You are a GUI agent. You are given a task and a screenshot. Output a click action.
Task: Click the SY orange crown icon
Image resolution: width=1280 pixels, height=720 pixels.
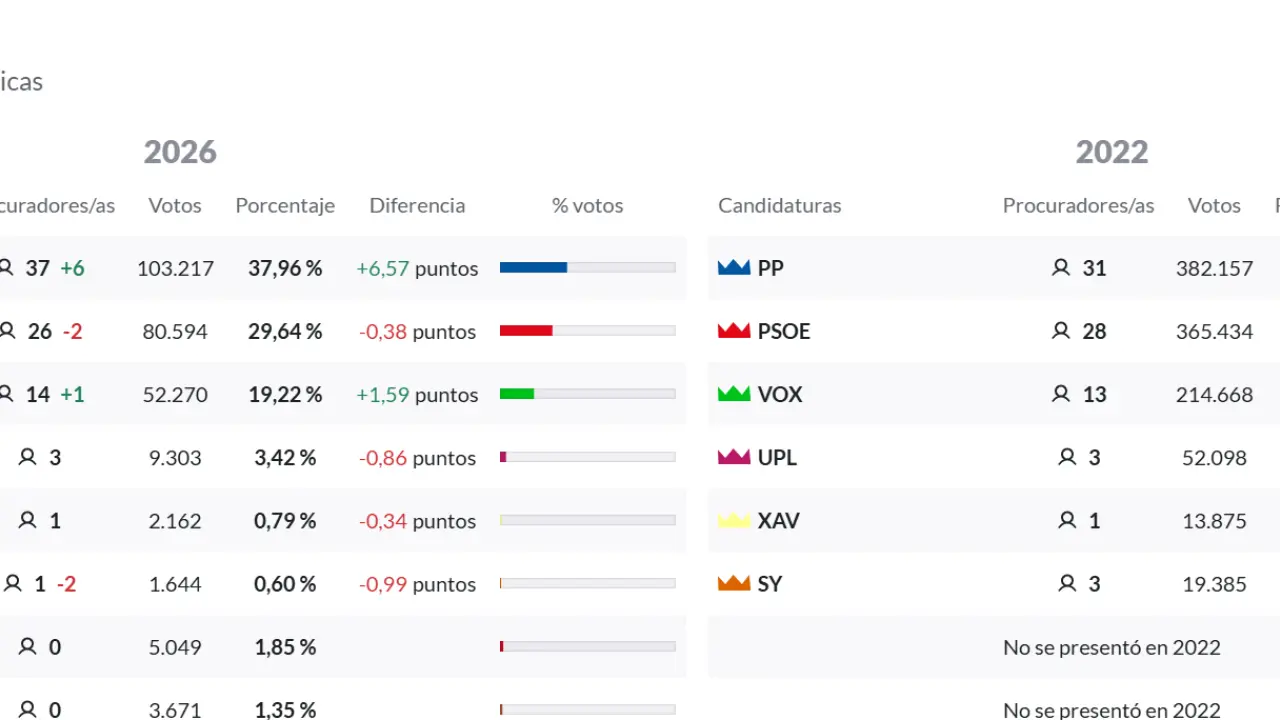pyautogui.click(x=734, y=583)
